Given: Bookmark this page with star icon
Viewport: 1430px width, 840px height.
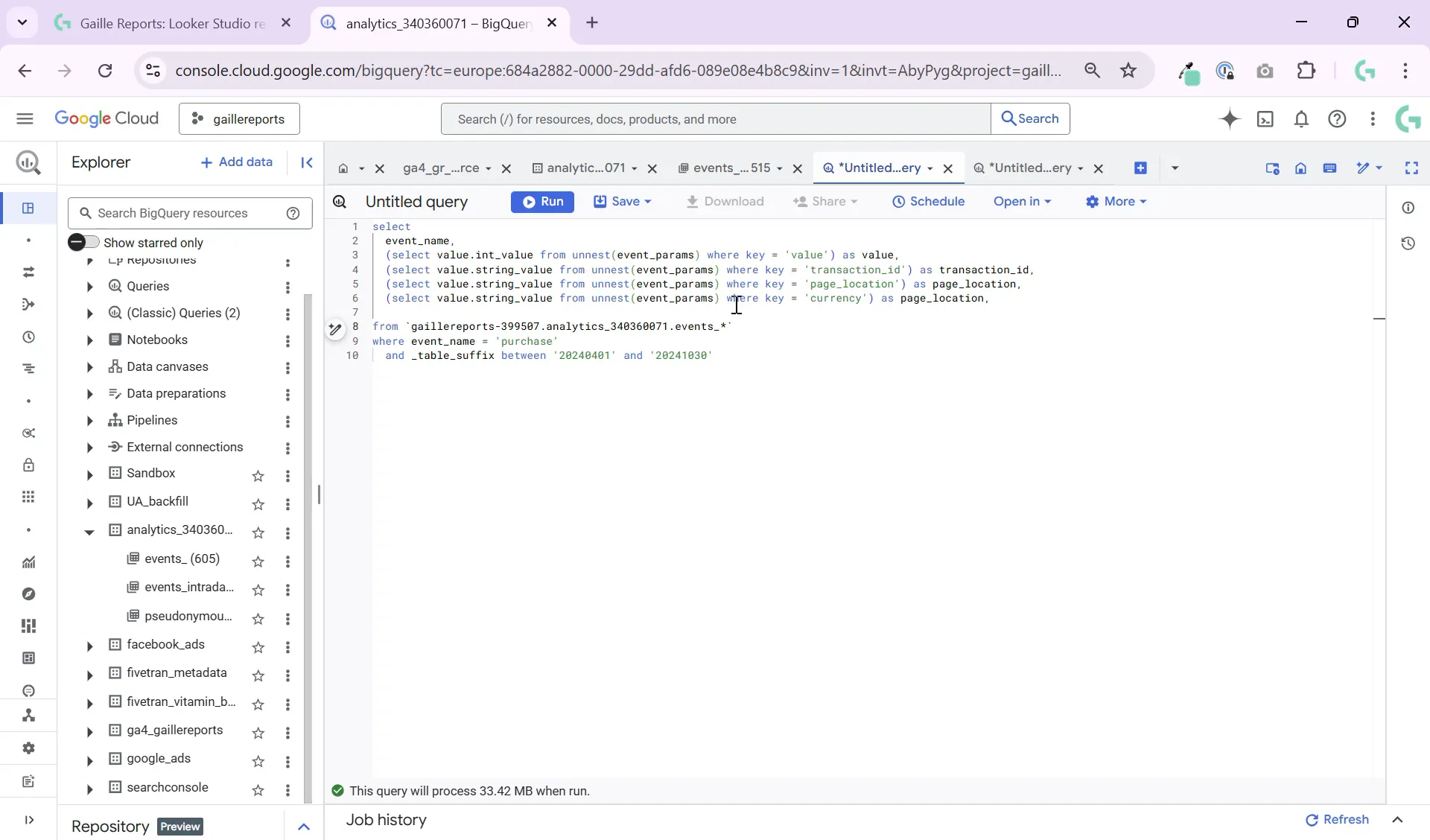Looking at the screenshot, I should (1128, 71).
